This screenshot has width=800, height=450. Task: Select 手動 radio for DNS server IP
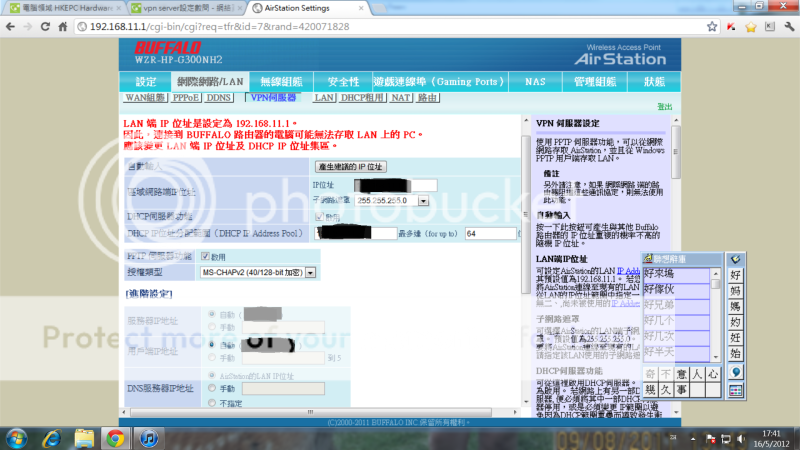[x=212, y=388]
